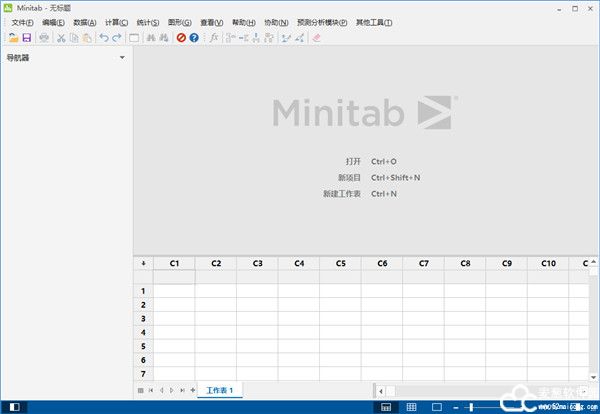Open the 数据(A) menu
Viewport: 600px width, 414px height.
[x=85, y=23]
